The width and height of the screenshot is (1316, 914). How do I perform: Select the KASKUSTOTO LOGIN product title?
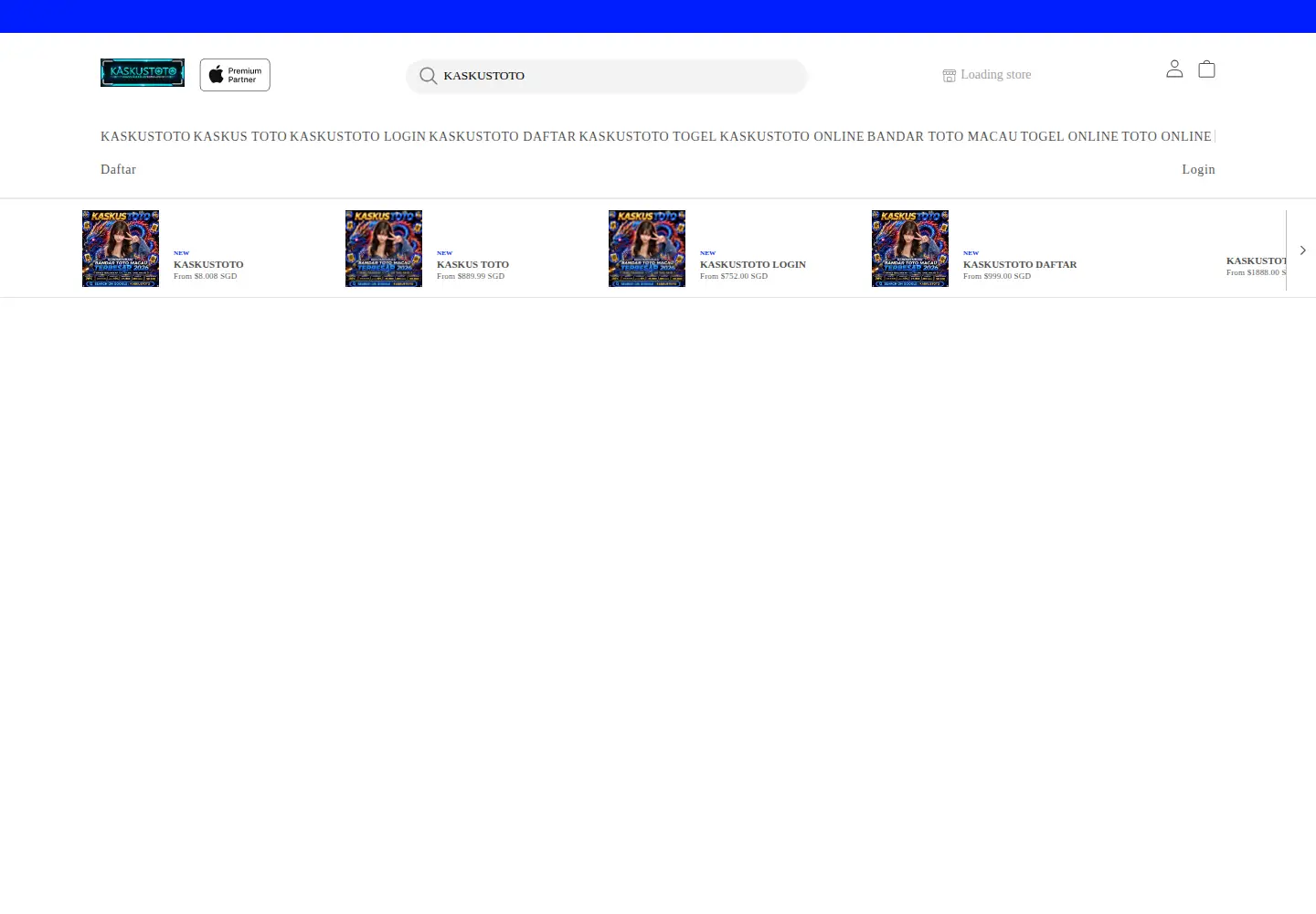click(x=753, y=264)
